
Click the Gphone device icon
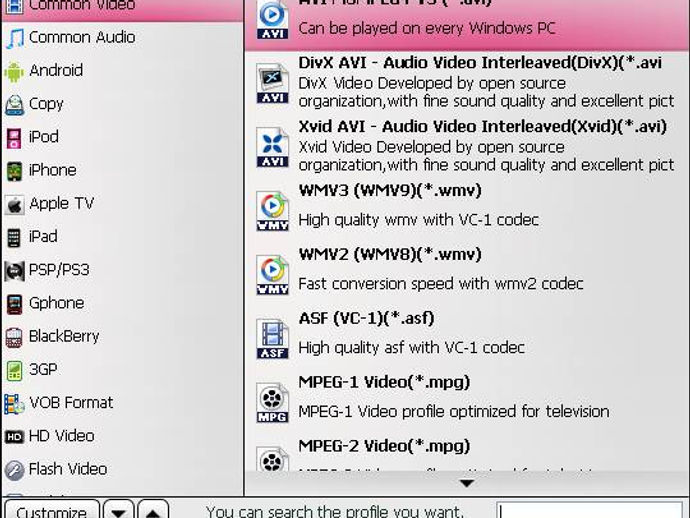pos(14,304)
